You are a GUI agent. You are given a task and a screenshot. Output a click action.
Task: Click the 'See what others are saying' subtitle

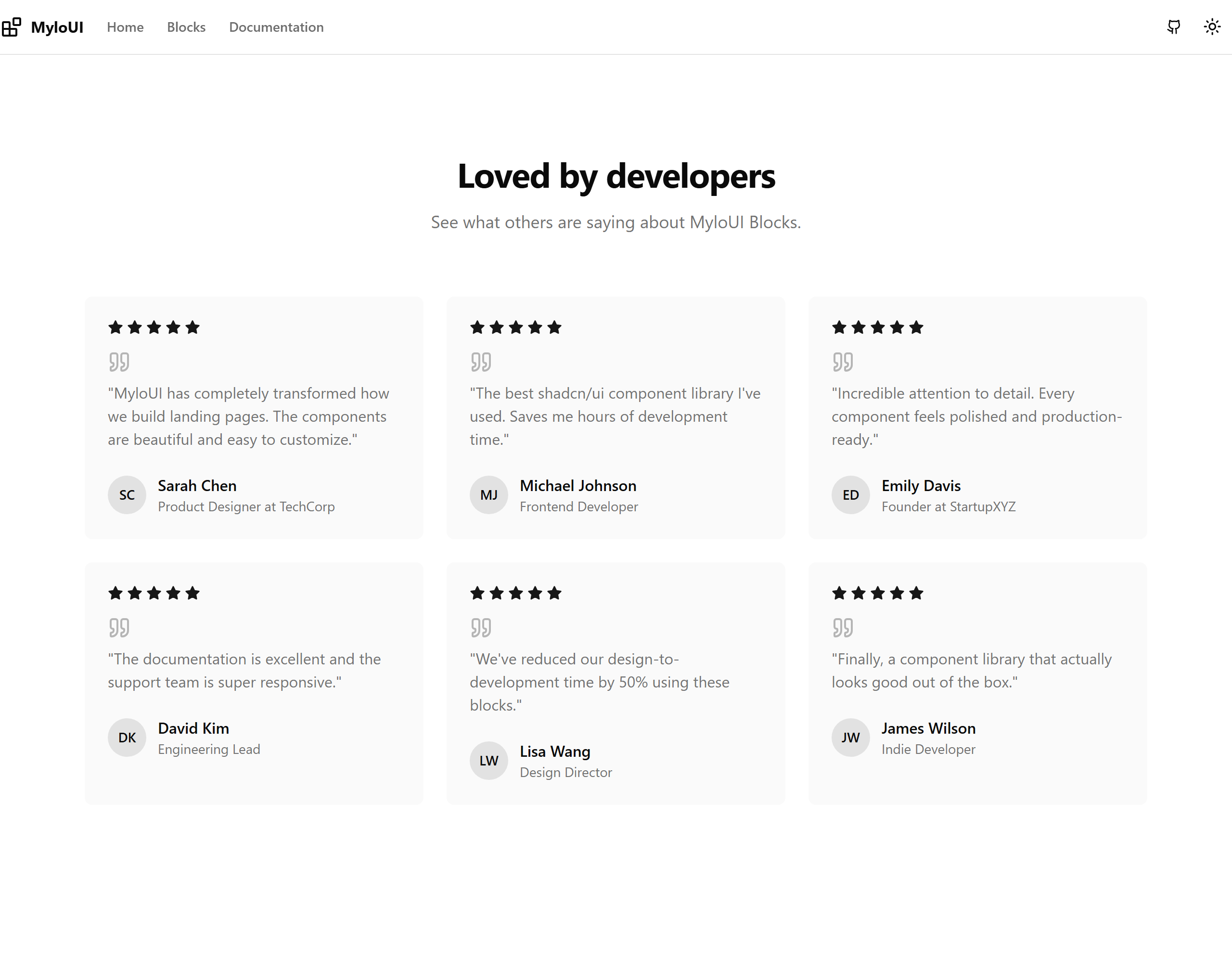click(x=616, y=222)
